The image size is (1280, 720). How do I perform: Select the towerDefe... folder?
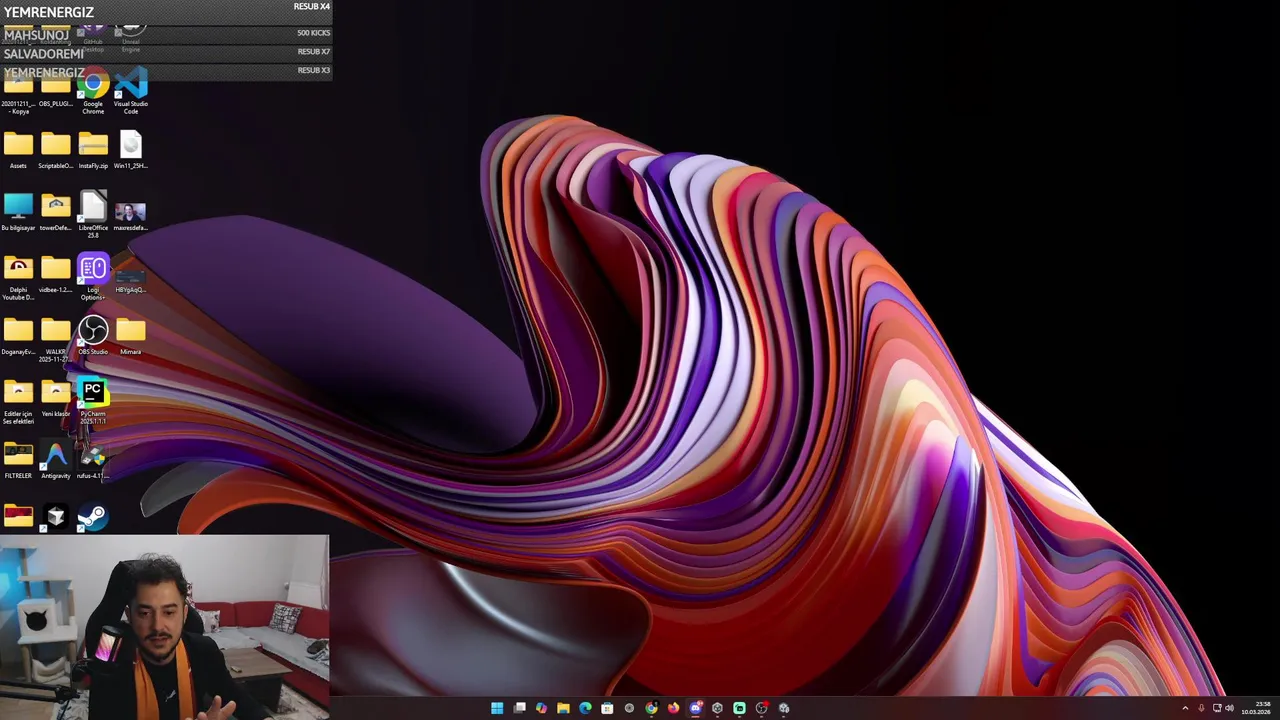pyautogui.click(x=56, y=212)
